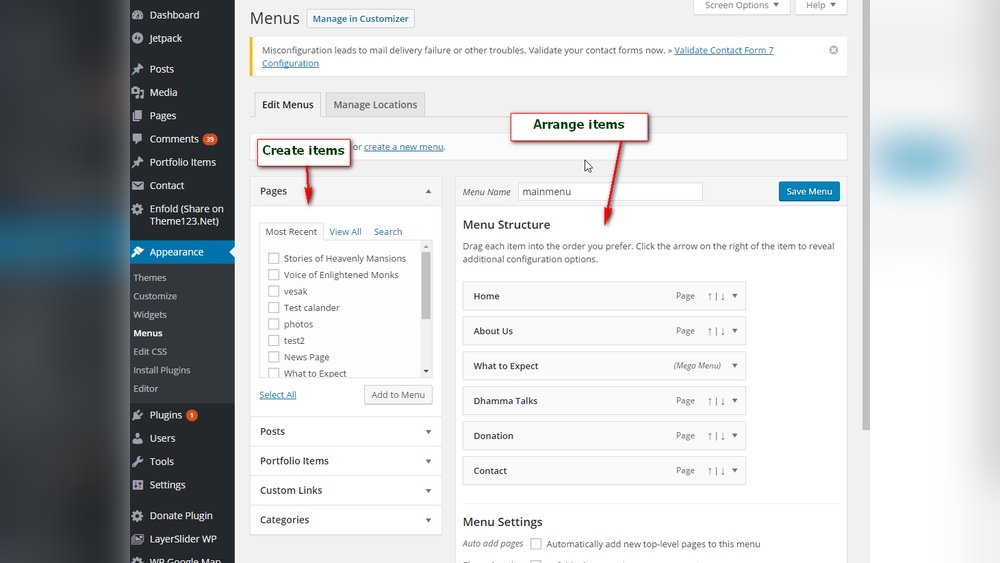
Task: Enable automatically add new top-level pages
Action: coord(536,544)
